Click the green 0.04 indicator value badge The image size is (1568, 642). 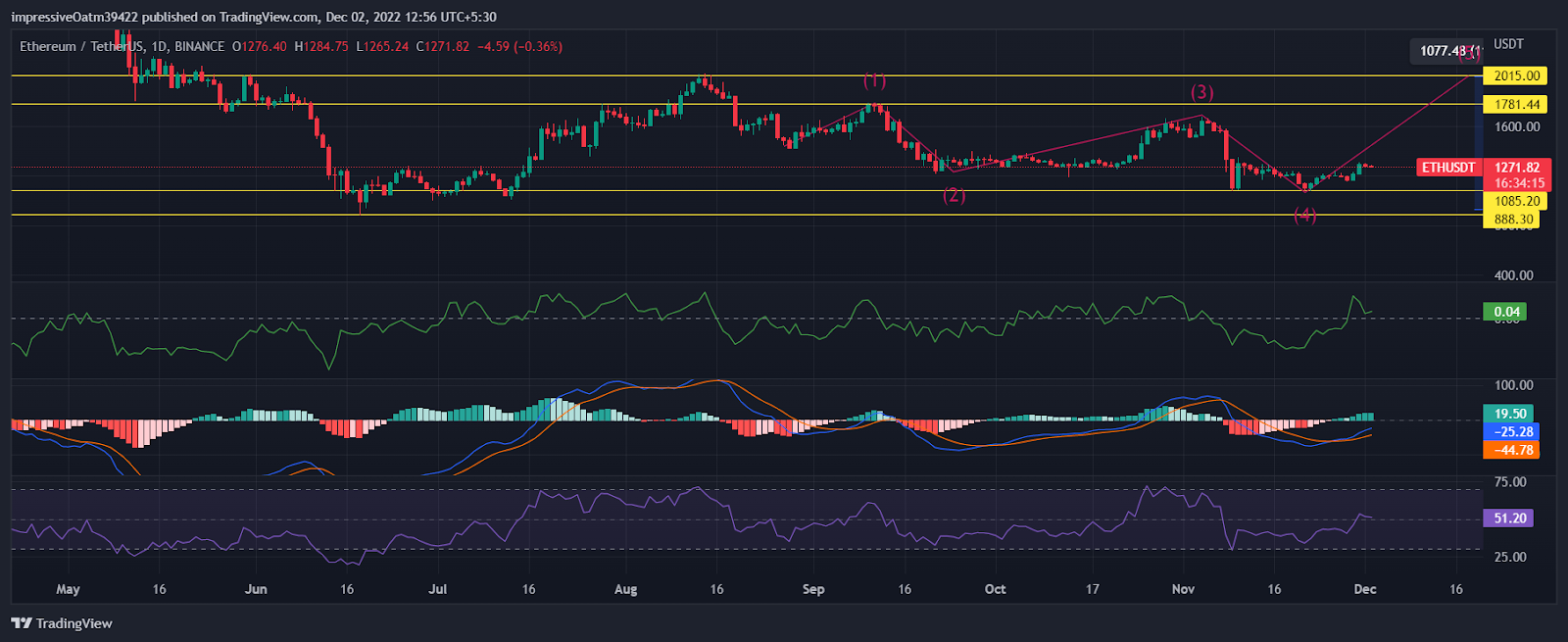tap(1506, 313)
